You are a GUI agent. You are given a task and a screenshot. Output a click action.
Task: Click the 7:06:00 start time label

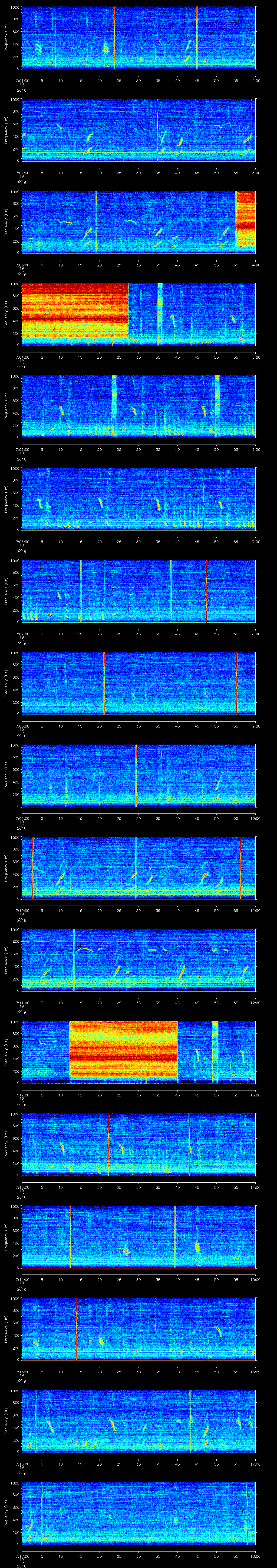click(22, 542)
